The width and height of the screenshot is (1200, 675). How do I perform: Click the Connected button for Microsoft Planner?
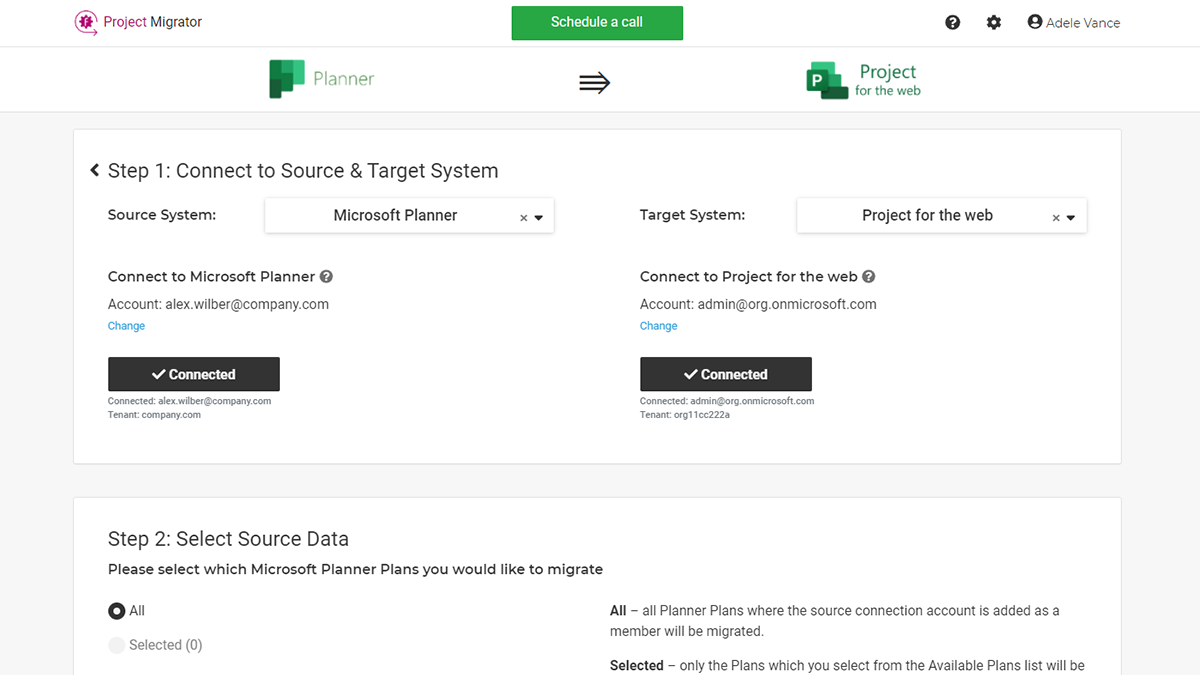tap(193, 374)
